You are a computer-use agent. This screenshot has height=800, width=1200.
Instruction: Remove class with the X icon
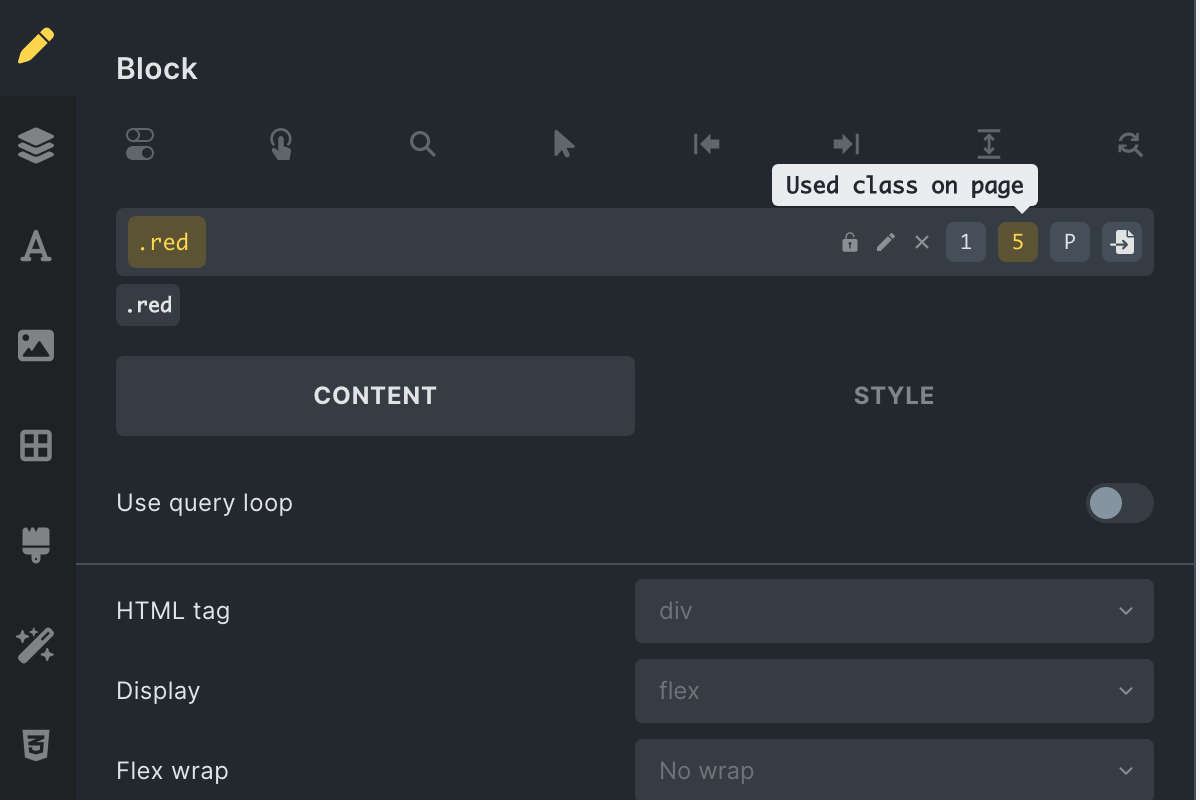pyautogui.click(x=922, y=242)
